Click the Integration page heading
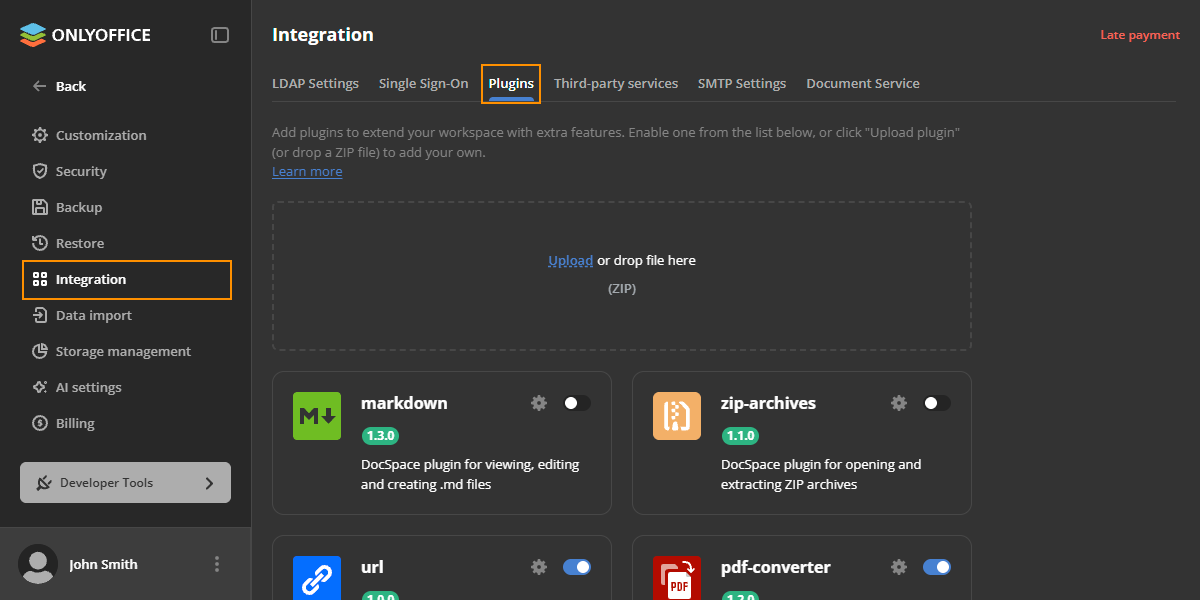This screenshot has width=1200, height=600. [x=323, y=35]
